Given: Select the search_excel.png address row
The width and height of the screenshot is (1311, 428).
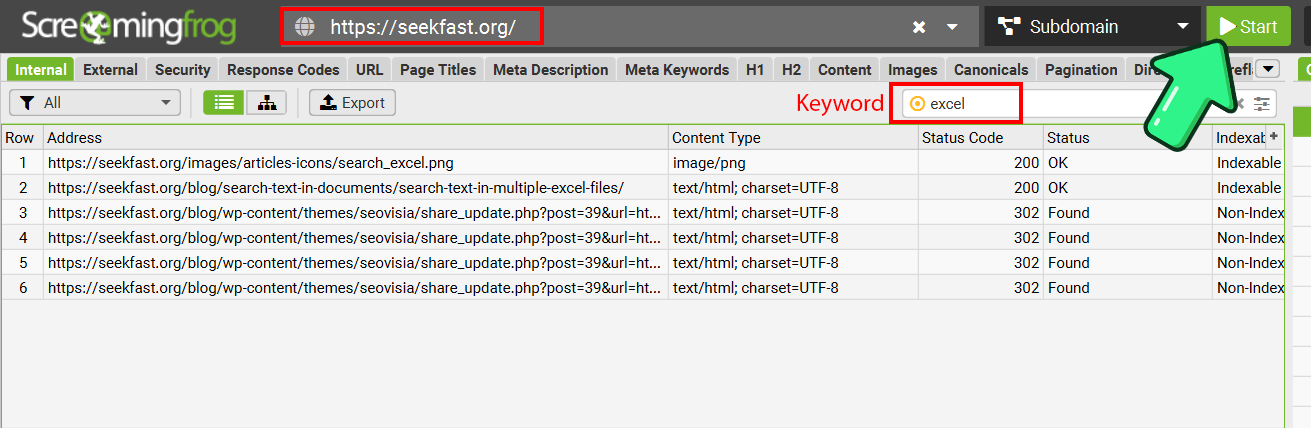Looking at the screenshot, I should (x=250, y=162).
